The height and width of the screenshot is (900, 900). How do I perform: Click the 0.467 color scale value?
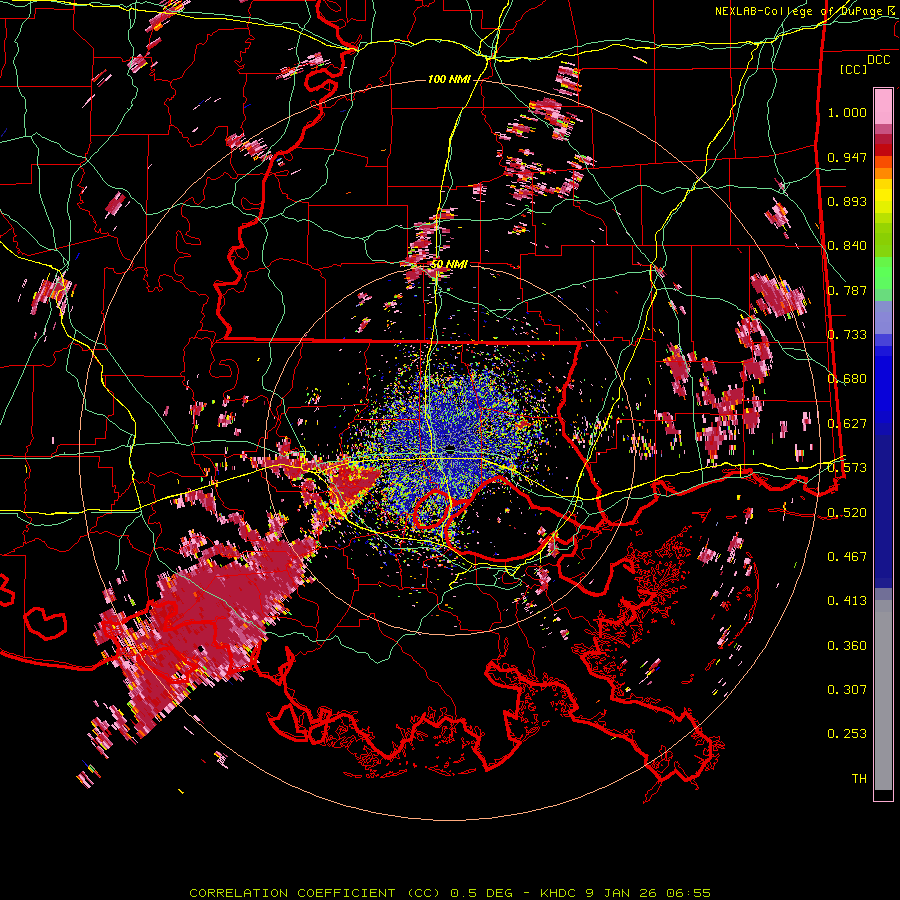[847, 556]
